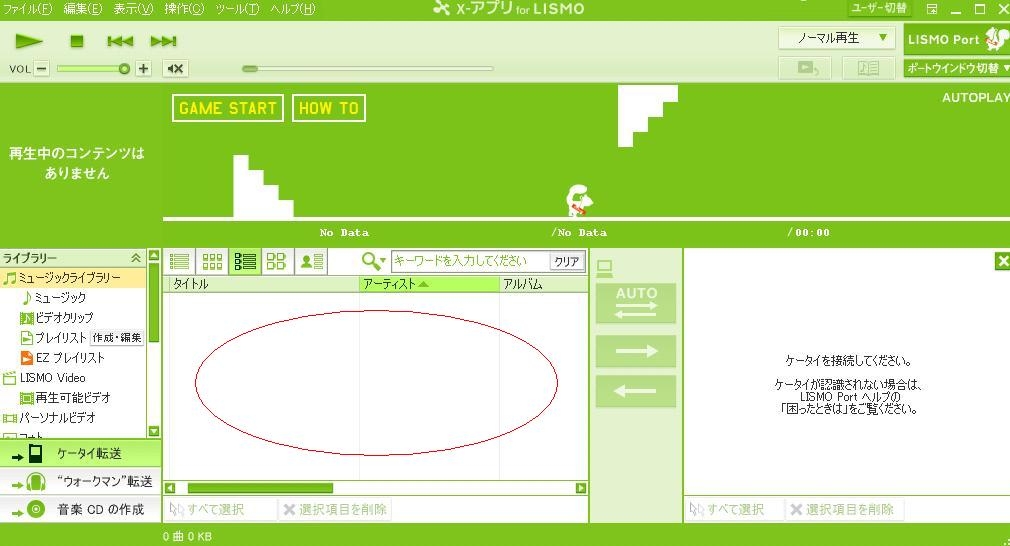Select 再生可能ビデオ in the tree
1010x546 pixels.
73,397
